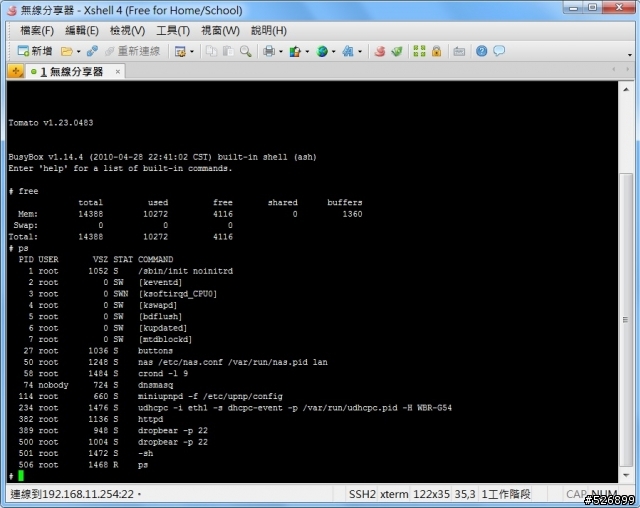The height and width of the screenshot is (508, 640).
Task: Click the 新增 (New) session button
Action: point(35,51)
